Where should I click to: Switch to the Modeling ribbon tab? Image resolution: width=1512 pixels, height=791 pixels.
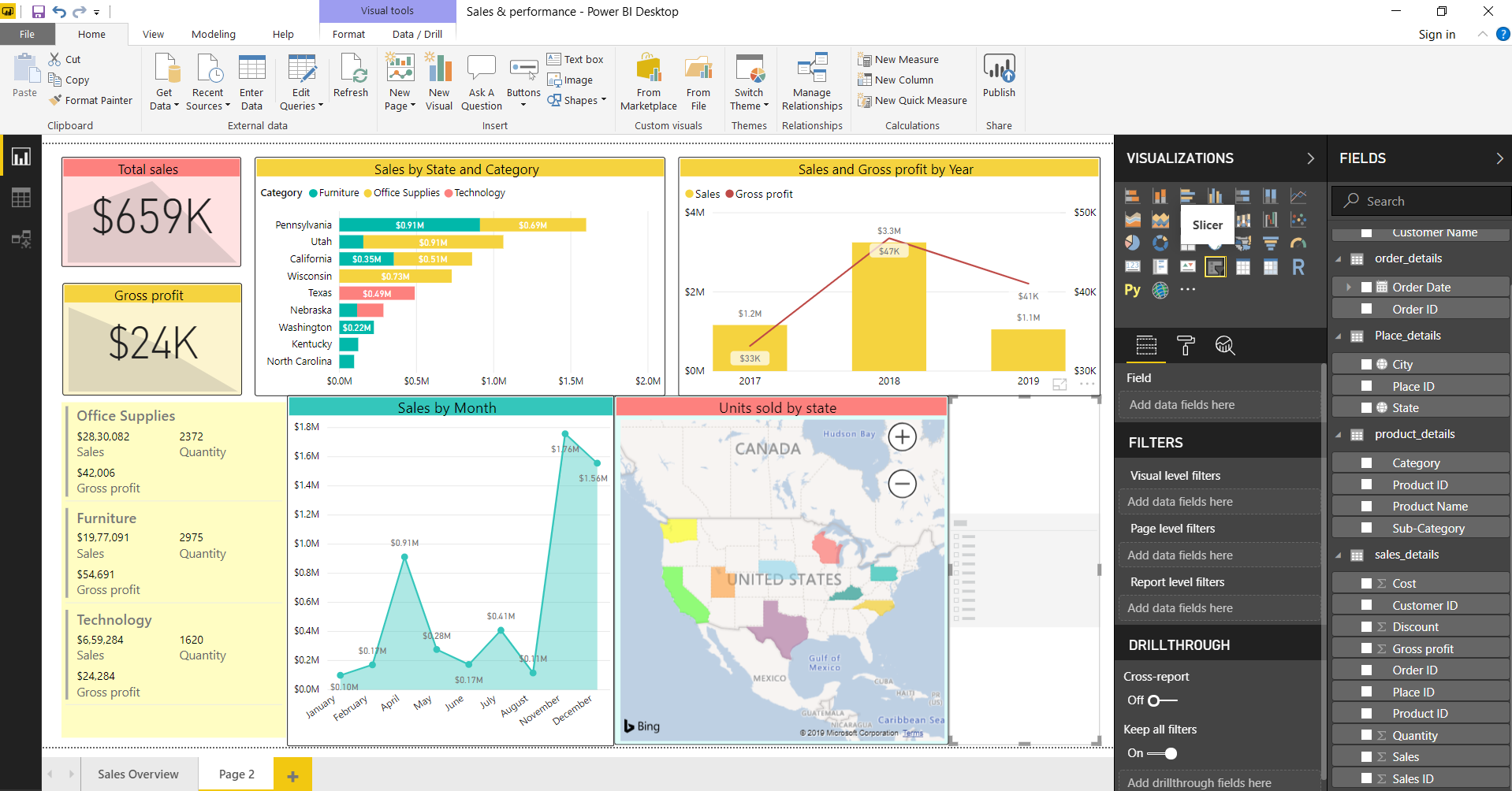tap(214, 34)
